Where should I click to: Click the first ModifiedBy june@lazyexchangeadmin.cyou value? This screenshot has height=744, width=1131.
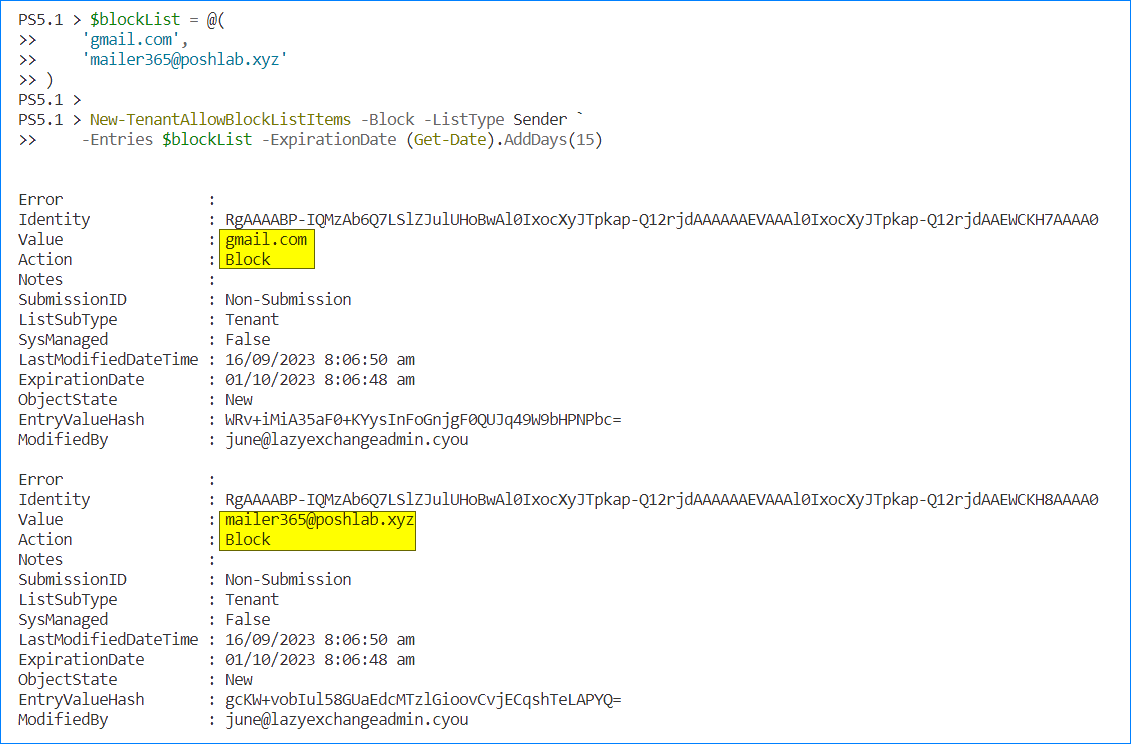click(346, 439)
